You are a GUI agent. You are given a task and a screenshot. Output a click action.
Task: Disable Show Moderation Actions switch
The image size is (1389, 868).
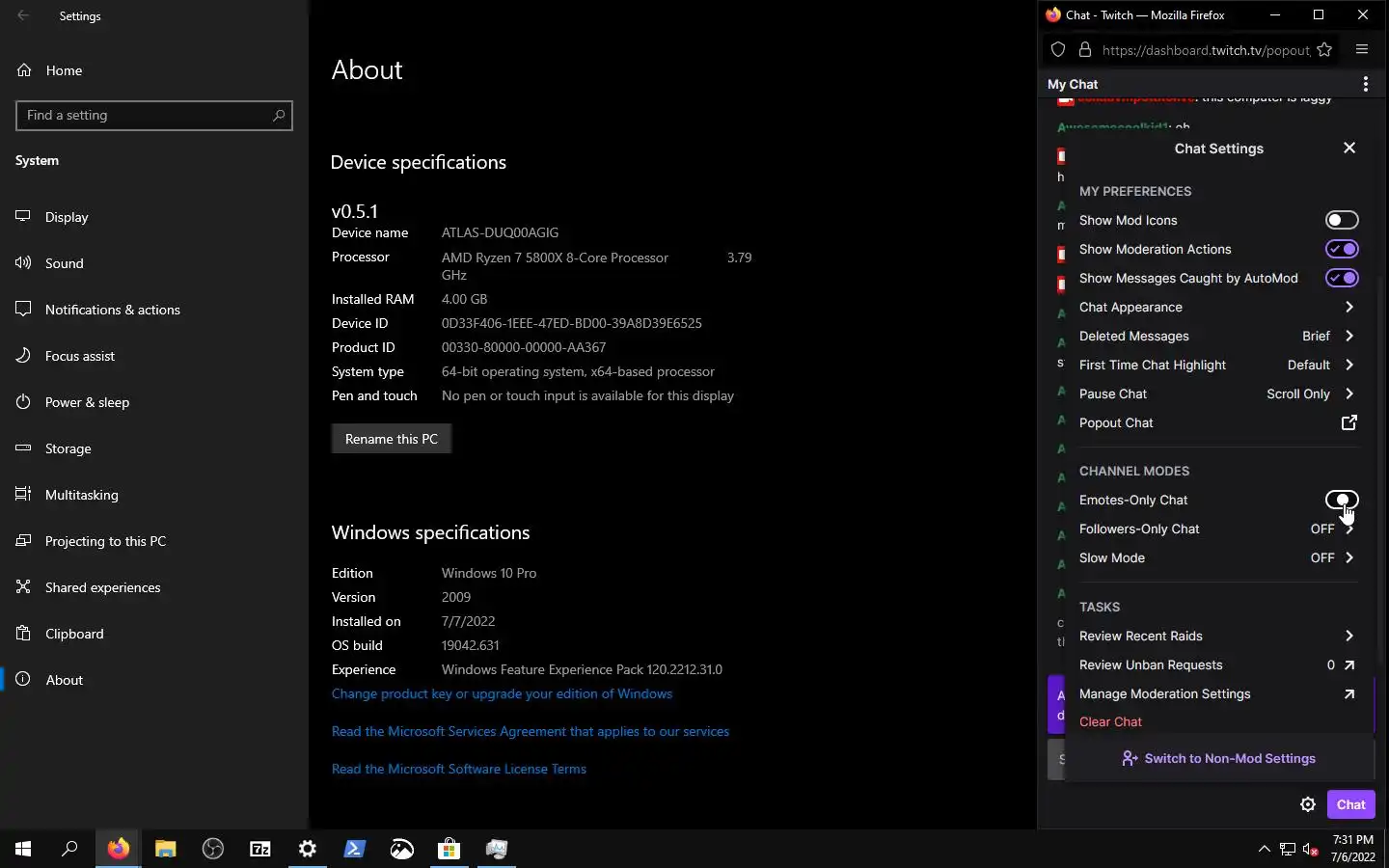1342,249
